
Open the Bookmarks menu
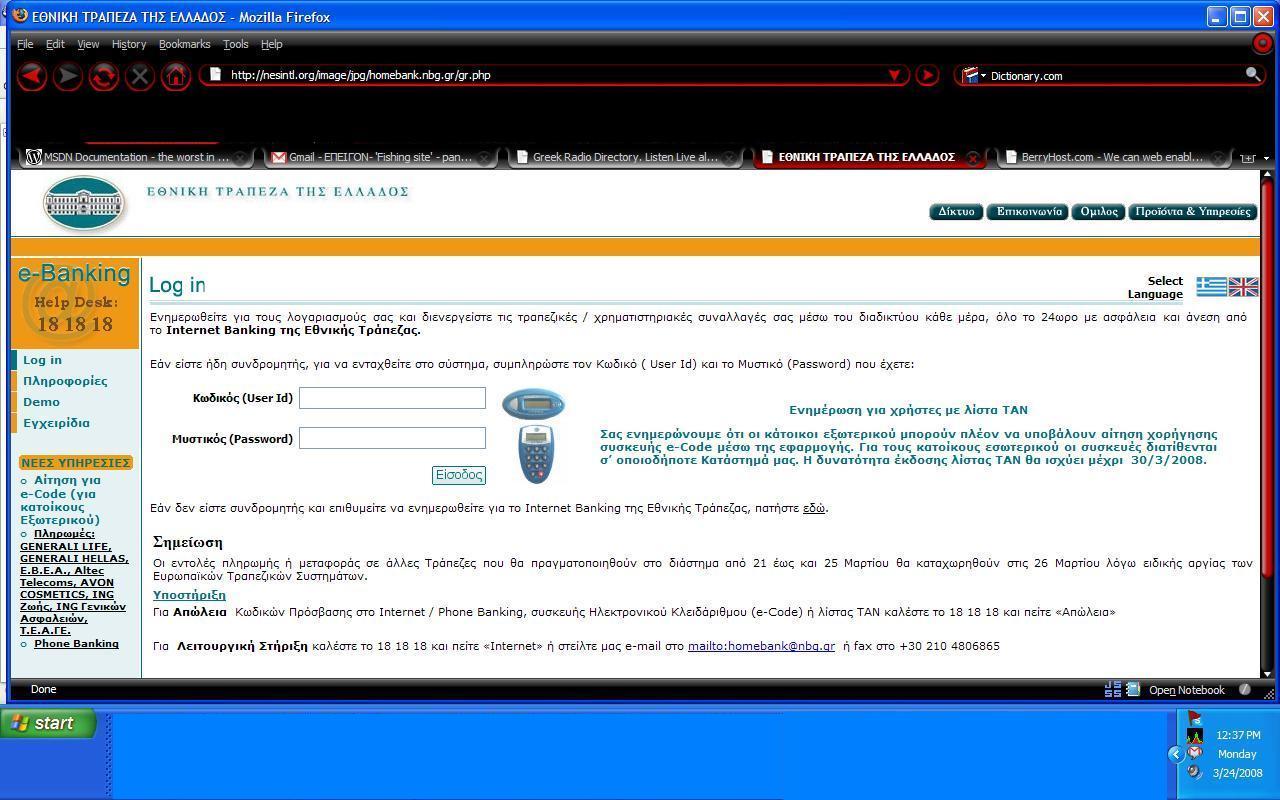(185, 44)
